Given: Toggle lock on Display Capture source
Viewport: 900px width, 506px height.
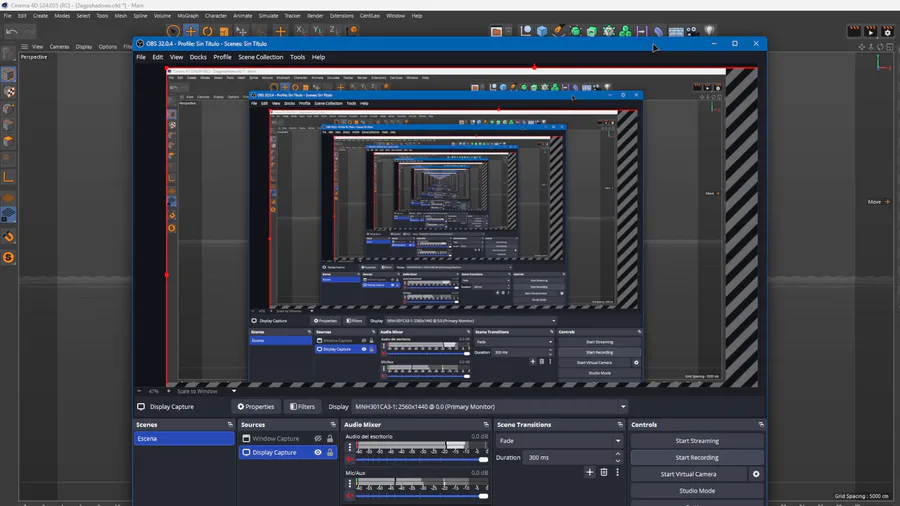Looking at the screenshot, I should pyautogui.click(x=330, y=452).
